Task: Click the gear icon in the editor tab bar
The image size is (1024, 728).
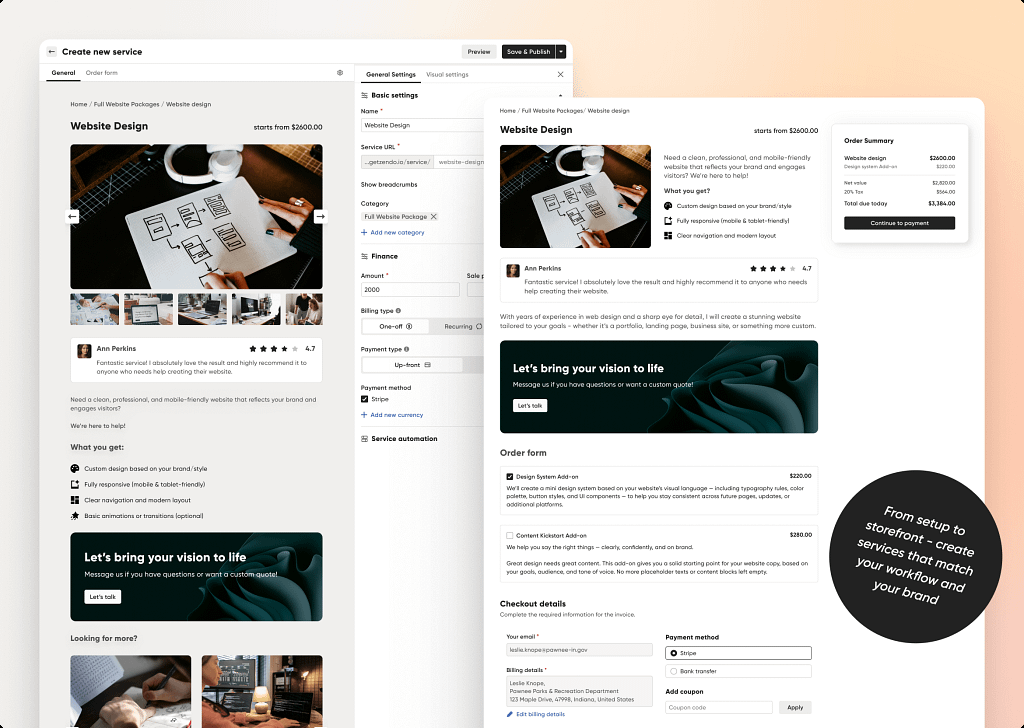Action: [340, 72]
